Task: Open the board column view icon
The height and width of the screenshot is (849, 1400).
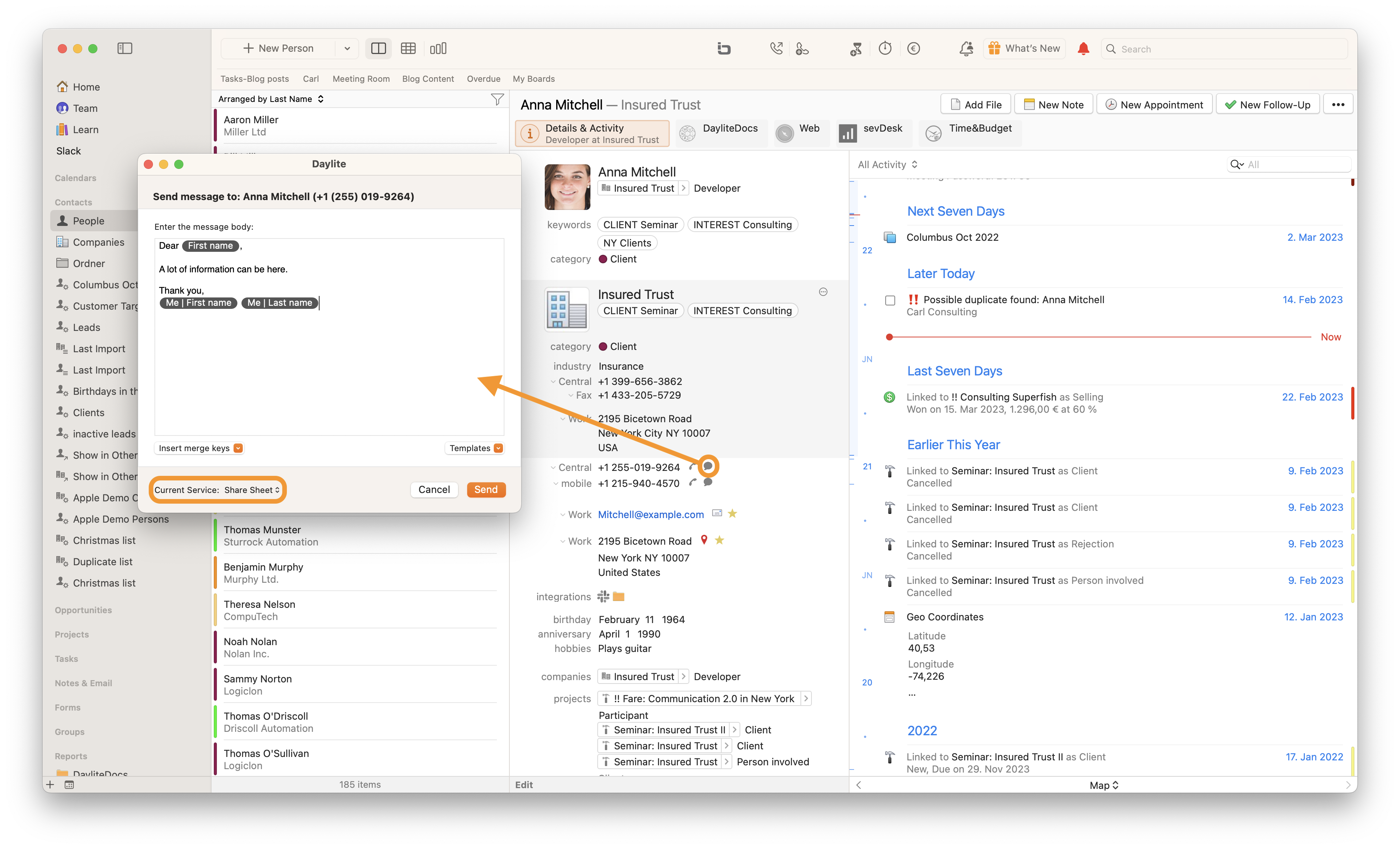Action: pyautogui.click(x=438, y=48)
